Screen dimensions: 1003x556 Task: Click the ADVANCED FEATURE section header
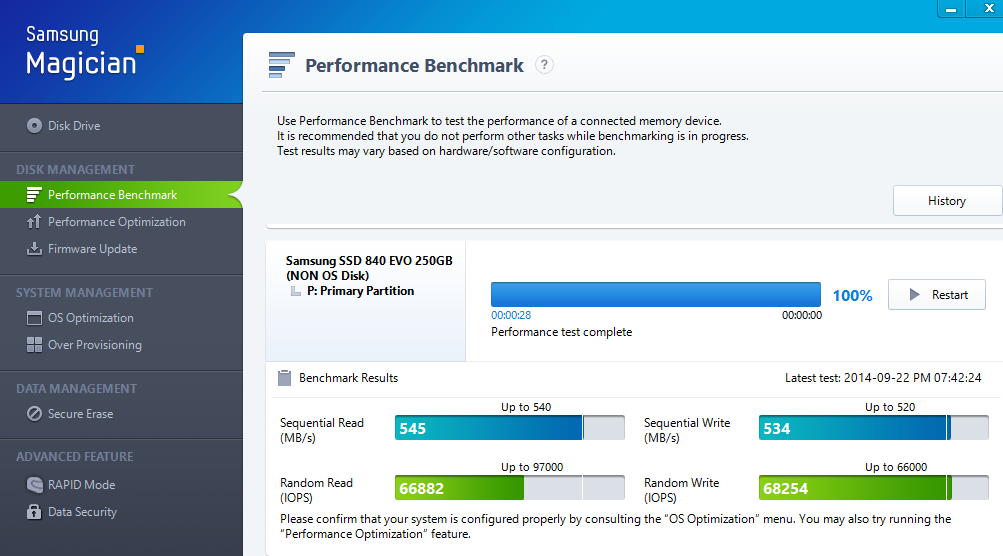tap(75, 457)
